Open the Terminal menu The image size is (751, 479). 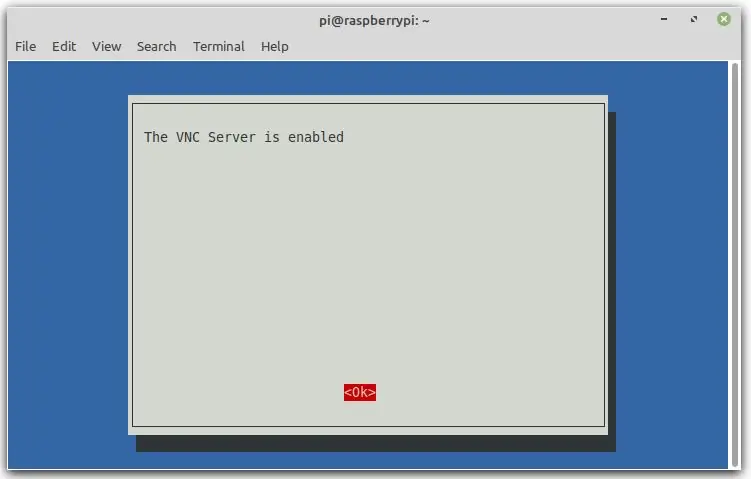click(219, 46)
